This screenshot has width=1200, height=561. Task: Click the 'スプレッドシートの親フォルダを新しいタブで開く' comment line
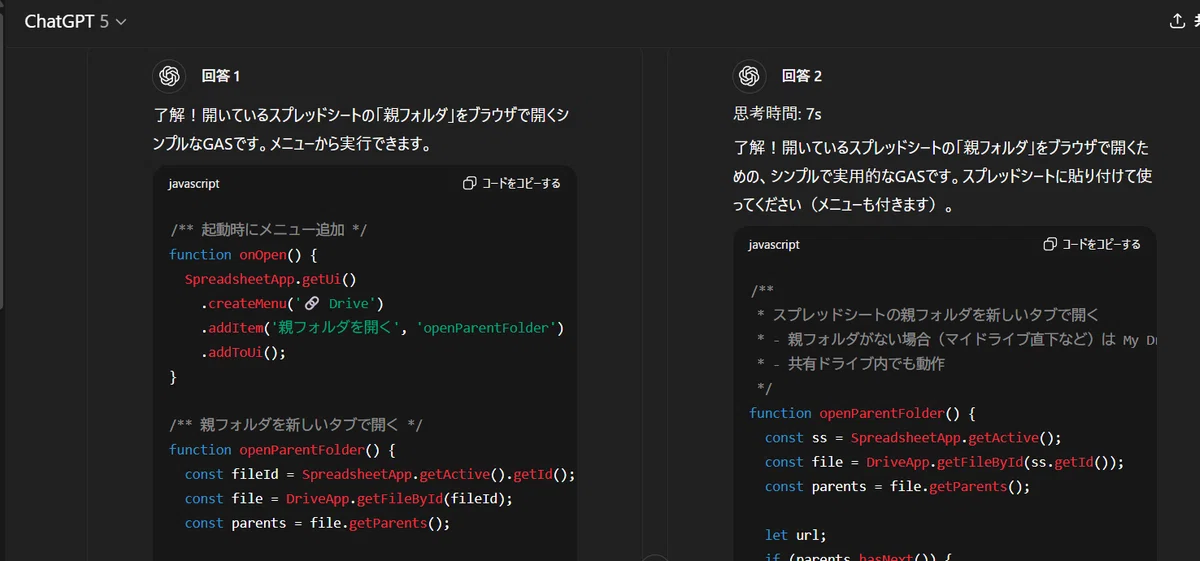click(x=929, y=315)
